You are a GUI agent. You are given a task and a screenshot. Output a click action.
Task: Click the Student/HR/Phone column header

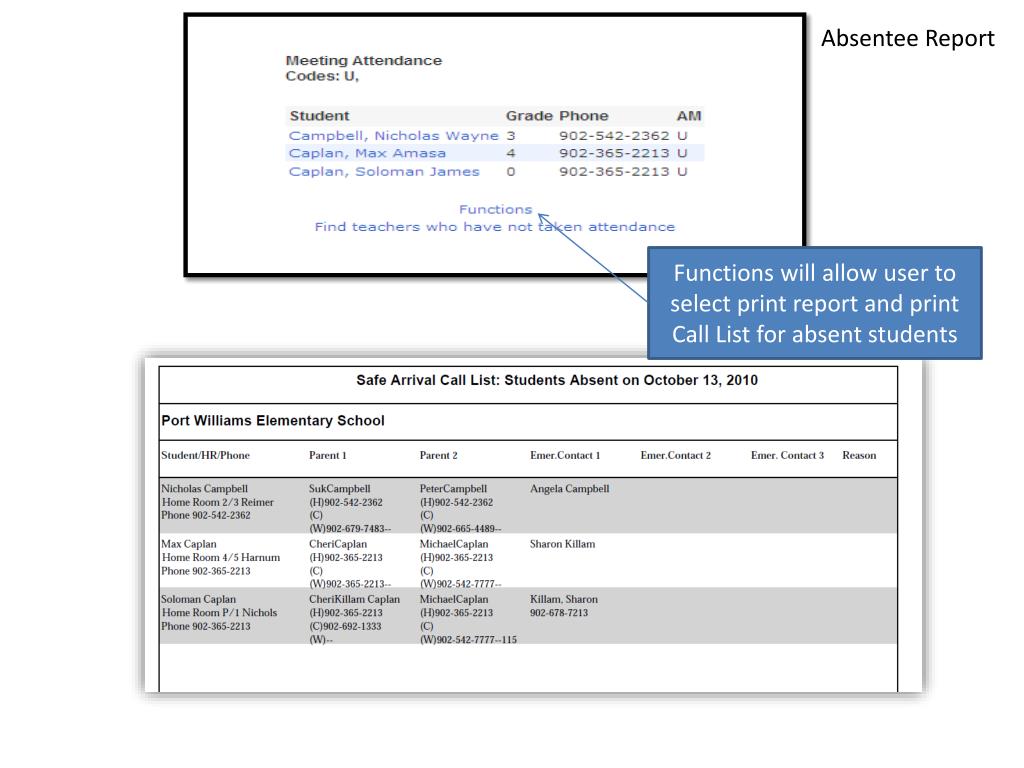(205, 455)
